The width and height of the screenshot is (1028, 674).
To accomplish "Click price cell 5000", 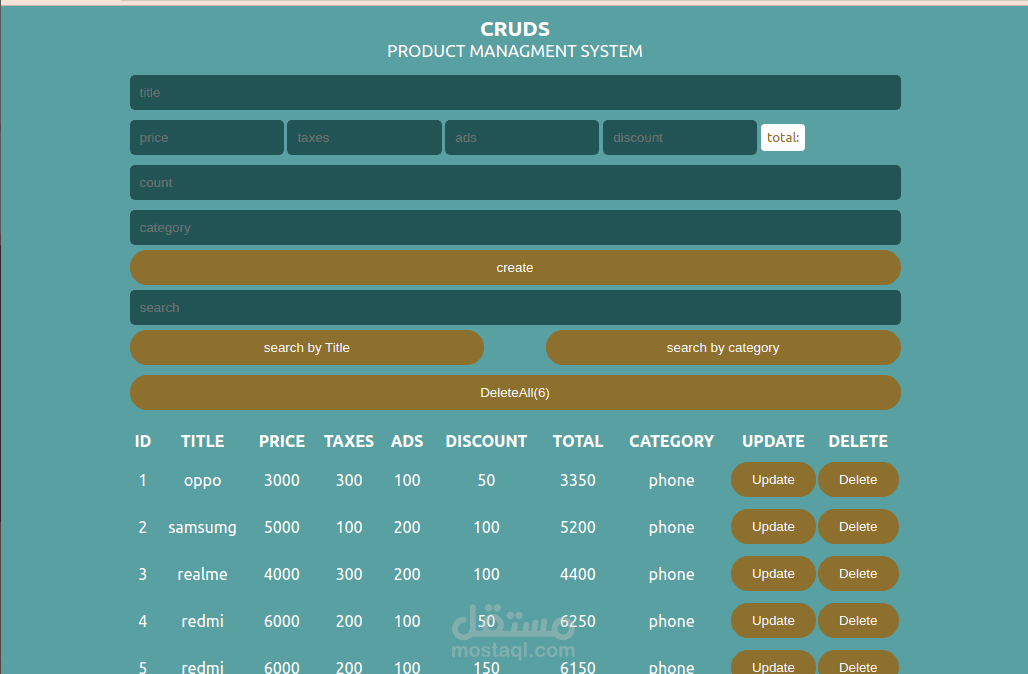I will coord(282,528).
